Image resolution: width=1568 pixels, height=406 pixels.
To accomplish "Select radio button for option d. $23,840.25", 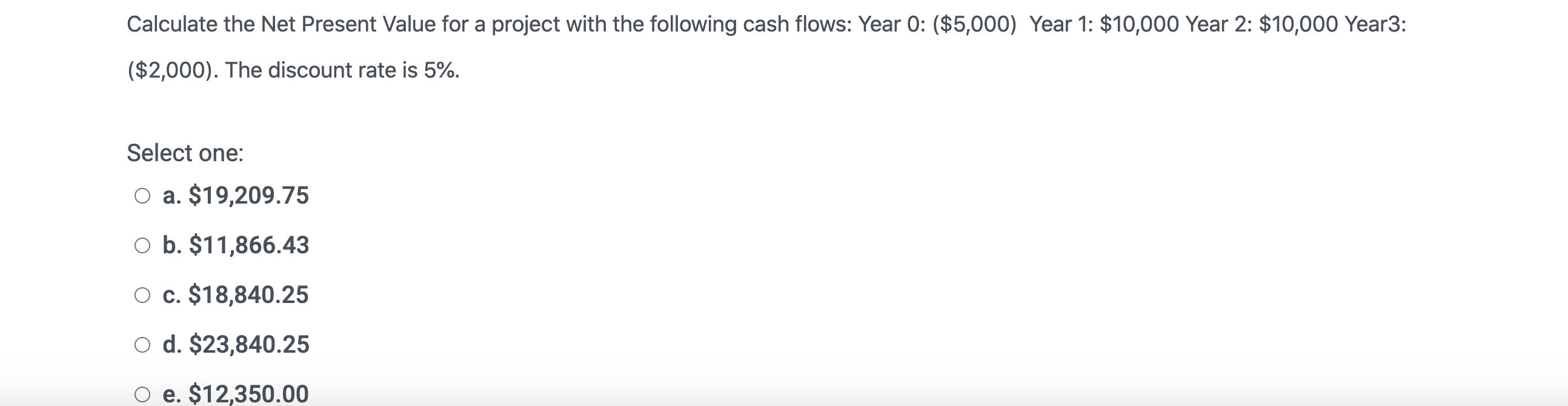I will coord(144,345).
